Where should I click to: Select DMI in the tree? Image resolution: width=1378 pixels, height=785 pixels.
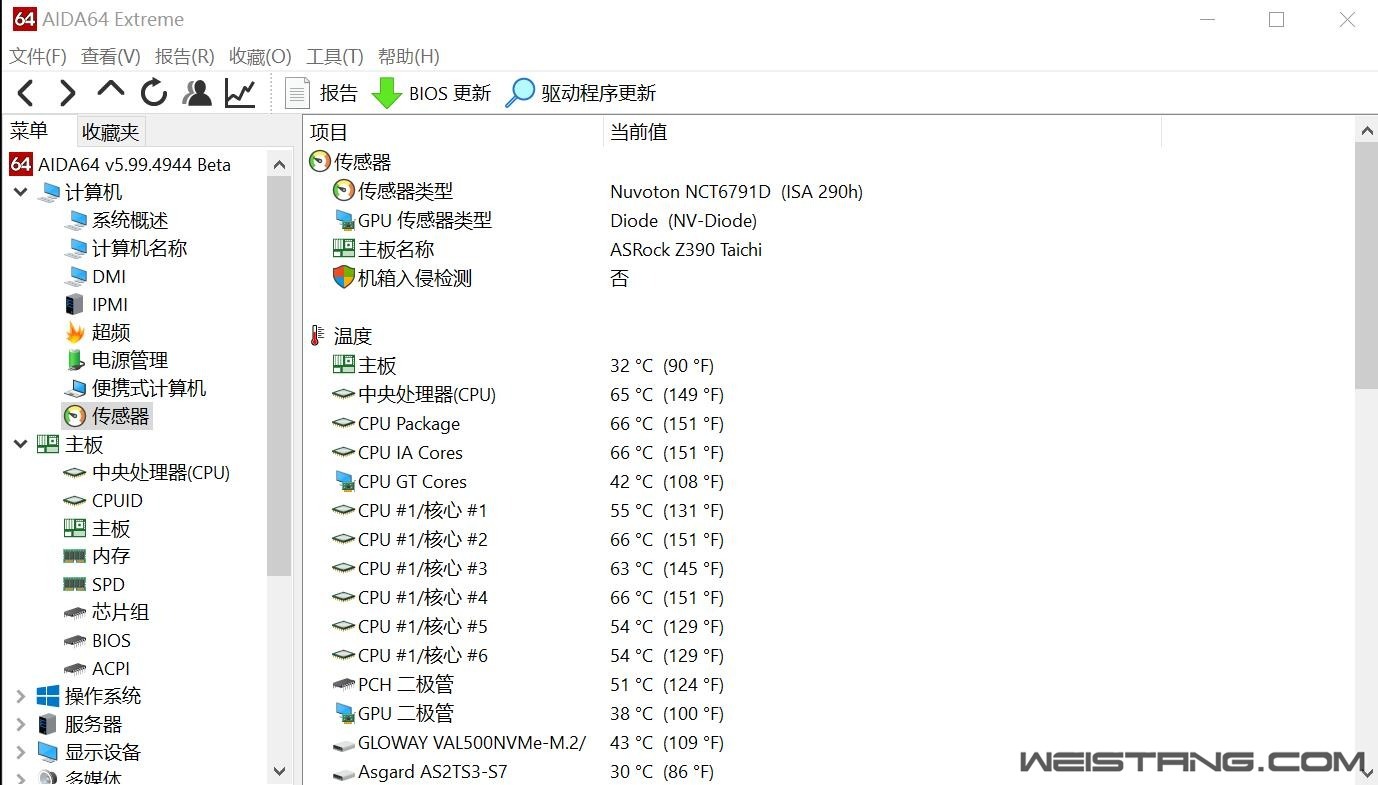(109, 276)
